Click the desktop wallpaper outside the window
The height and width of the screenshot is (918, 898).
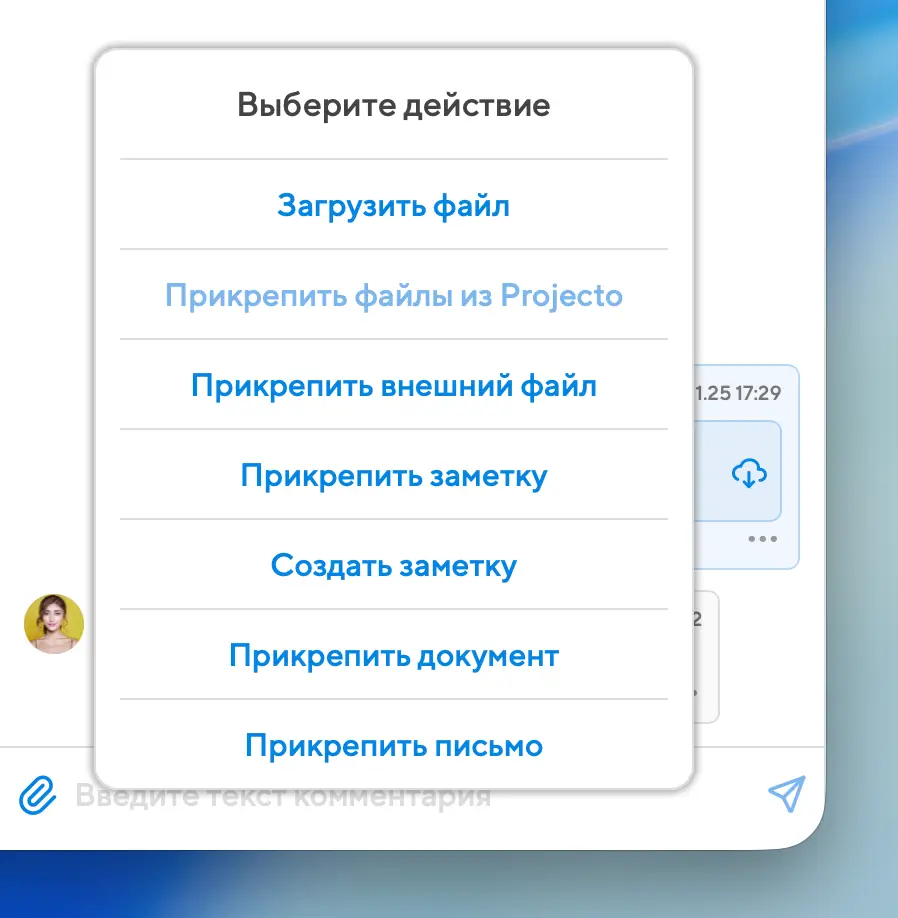860,400
